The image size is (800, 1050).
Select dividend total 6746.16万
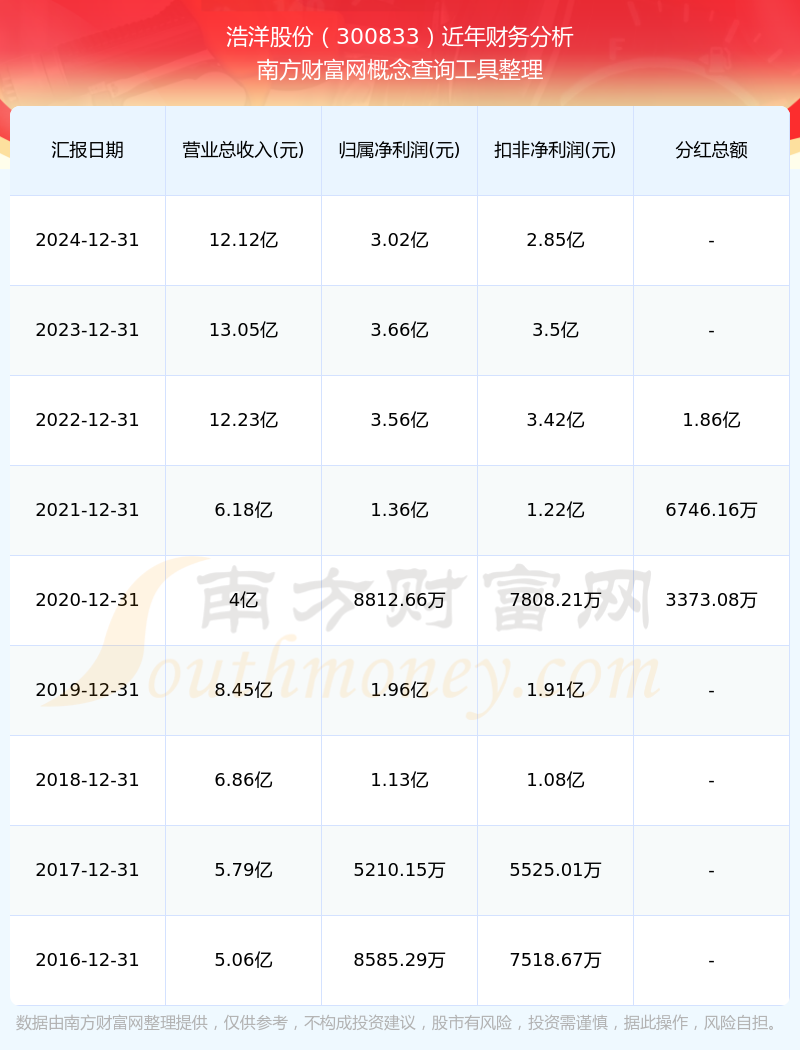pos(712,510)
